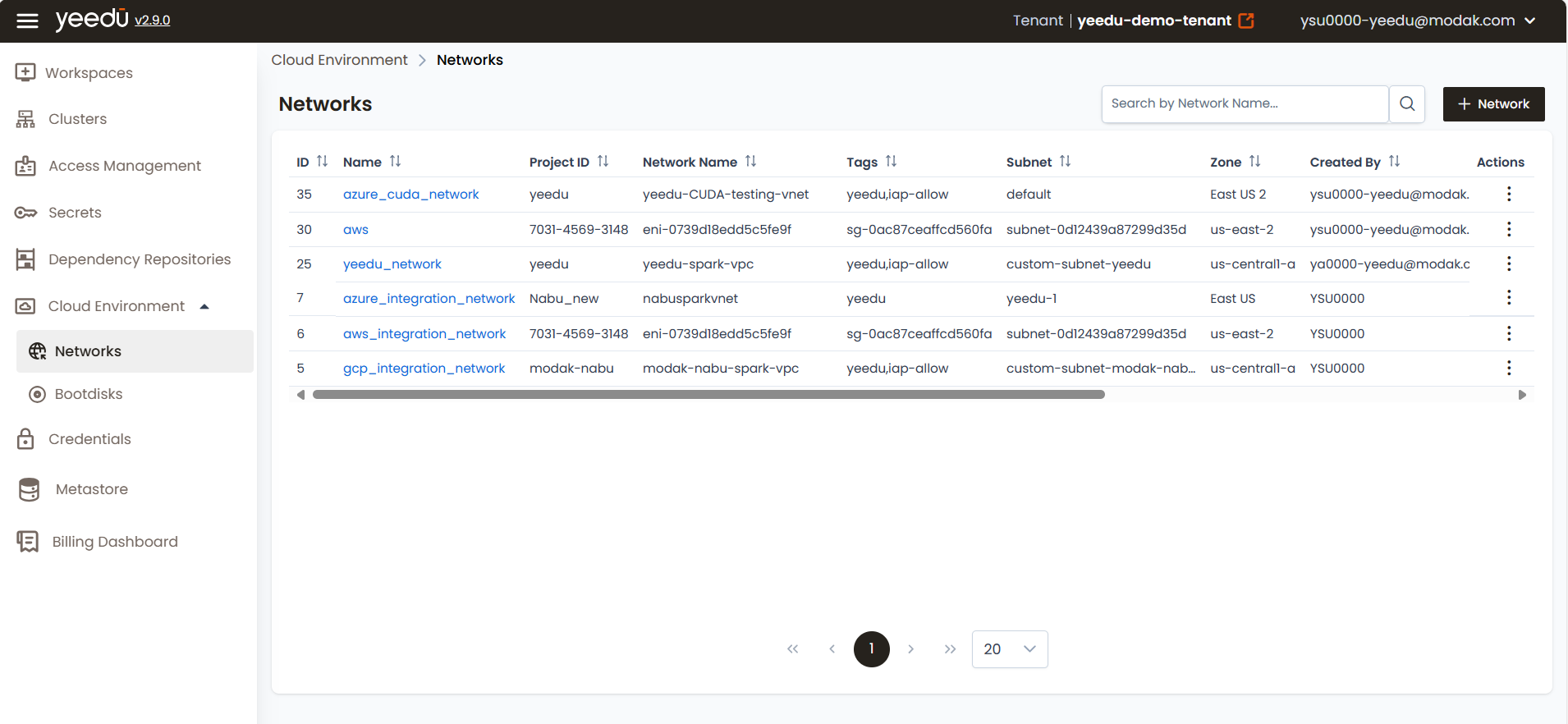Go to Clusters in the sidebar
1568x724 pixels.
click(x=77, y=119)
